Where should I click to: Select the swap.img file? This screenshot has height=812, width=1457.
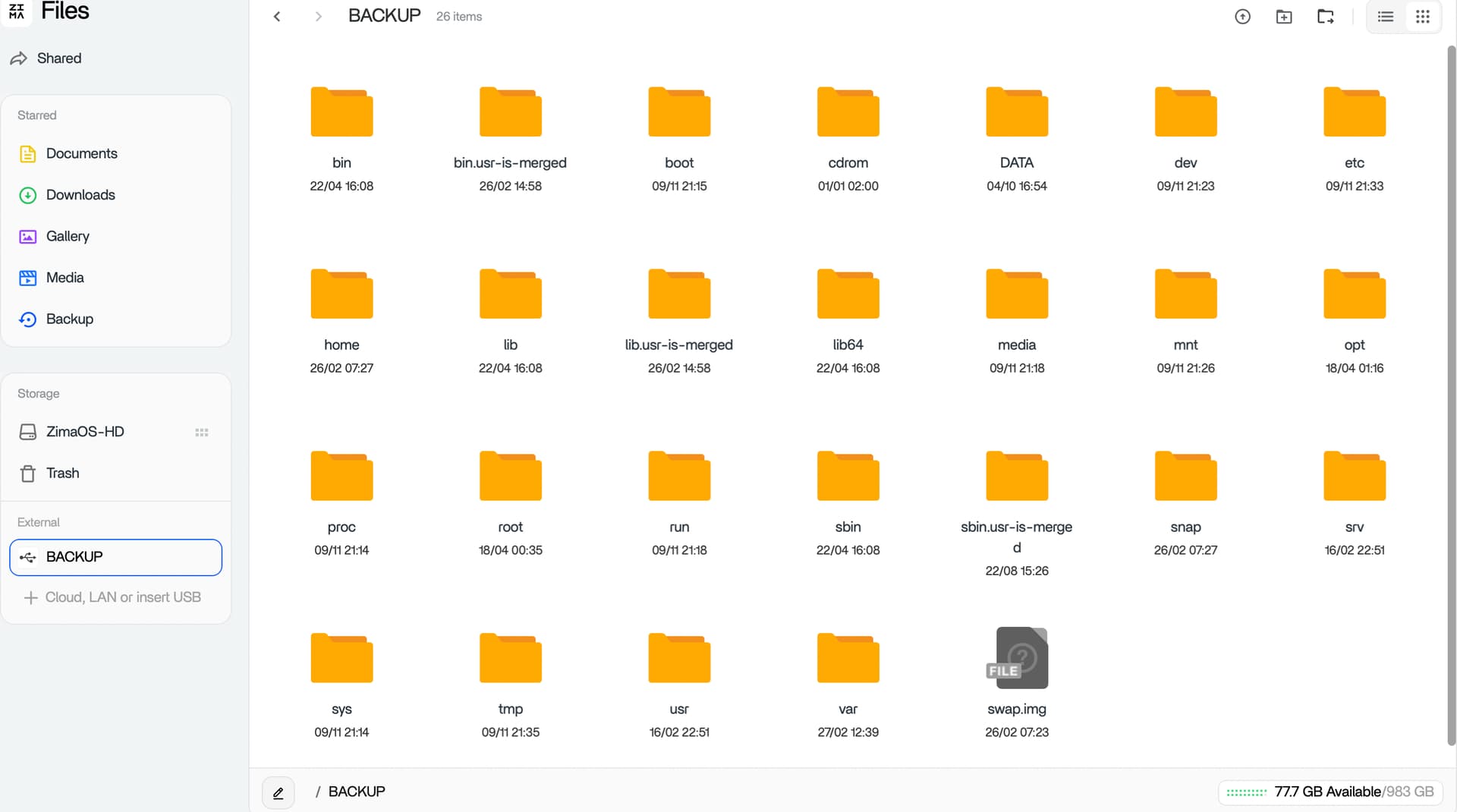1016,658
